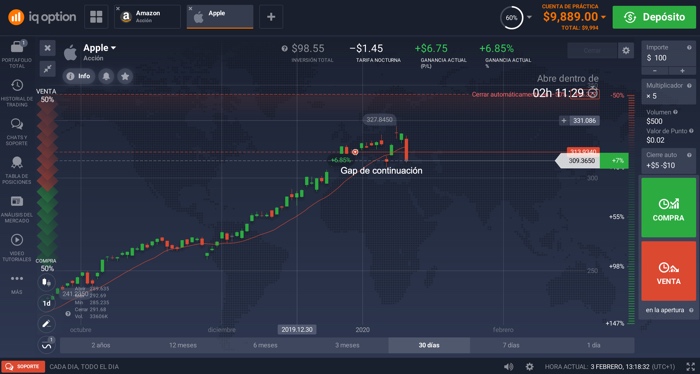Click the 2019.12.30 date label
Screen dimensions: 700x374
(x=297, y=330)
